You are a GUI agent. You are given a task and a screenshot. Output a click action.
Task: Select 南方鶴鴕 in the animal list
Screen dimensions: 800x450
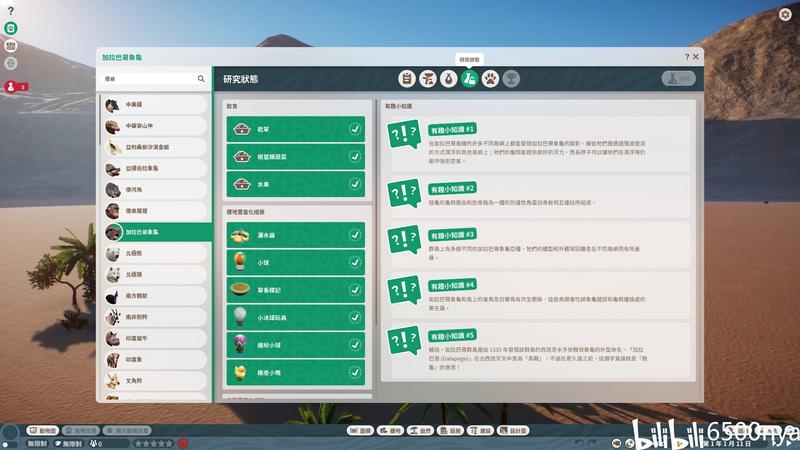coord(156,296)
